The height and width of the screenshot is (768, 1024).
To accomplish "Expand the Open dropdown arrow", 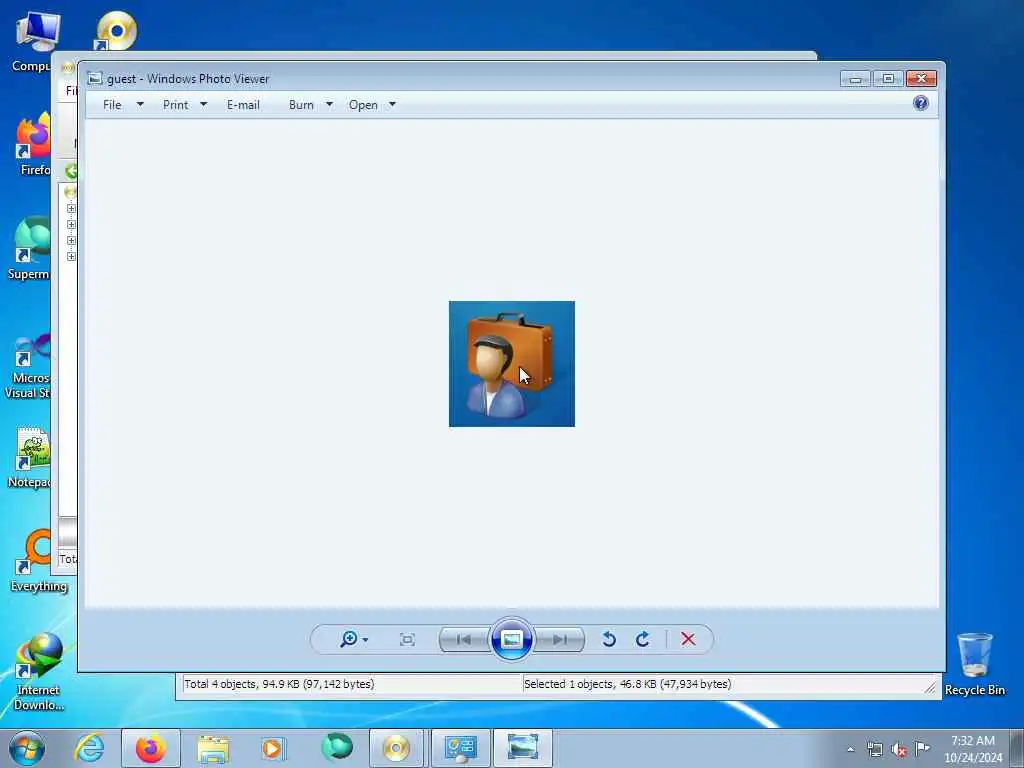I will [392, 104].
